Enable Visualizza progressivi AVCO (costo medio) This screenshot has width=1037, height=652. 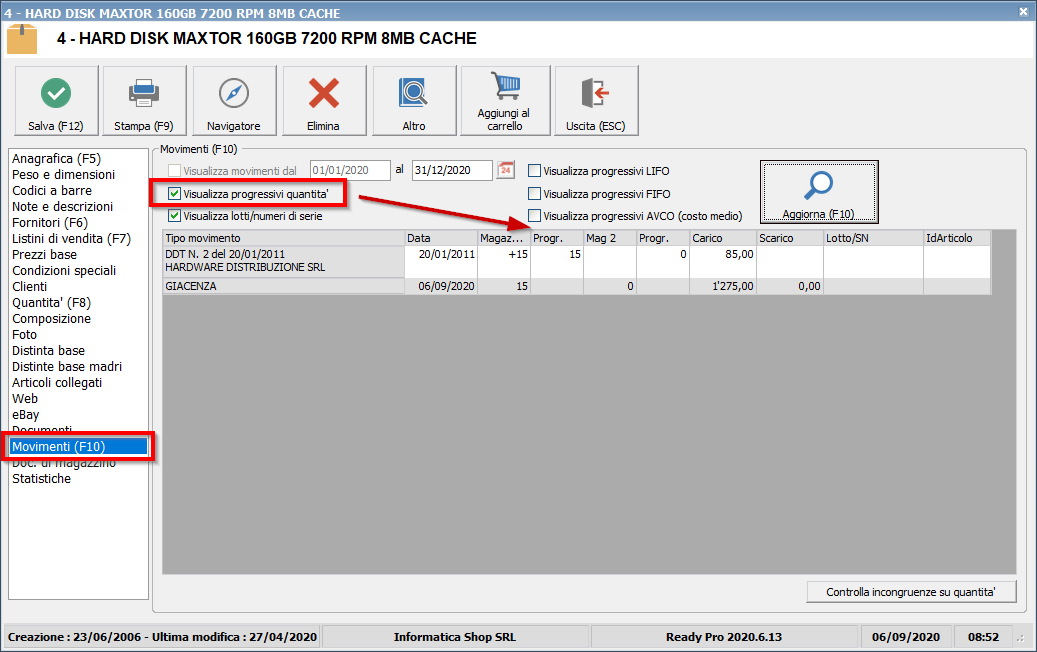(534, 216)
